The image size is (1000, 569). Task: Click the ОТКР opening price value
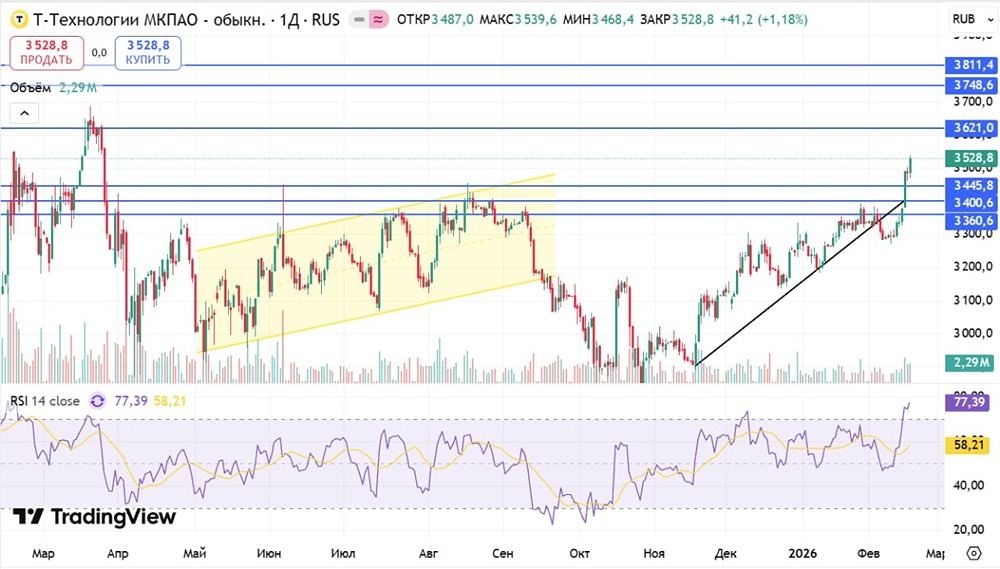coord(452,20)
